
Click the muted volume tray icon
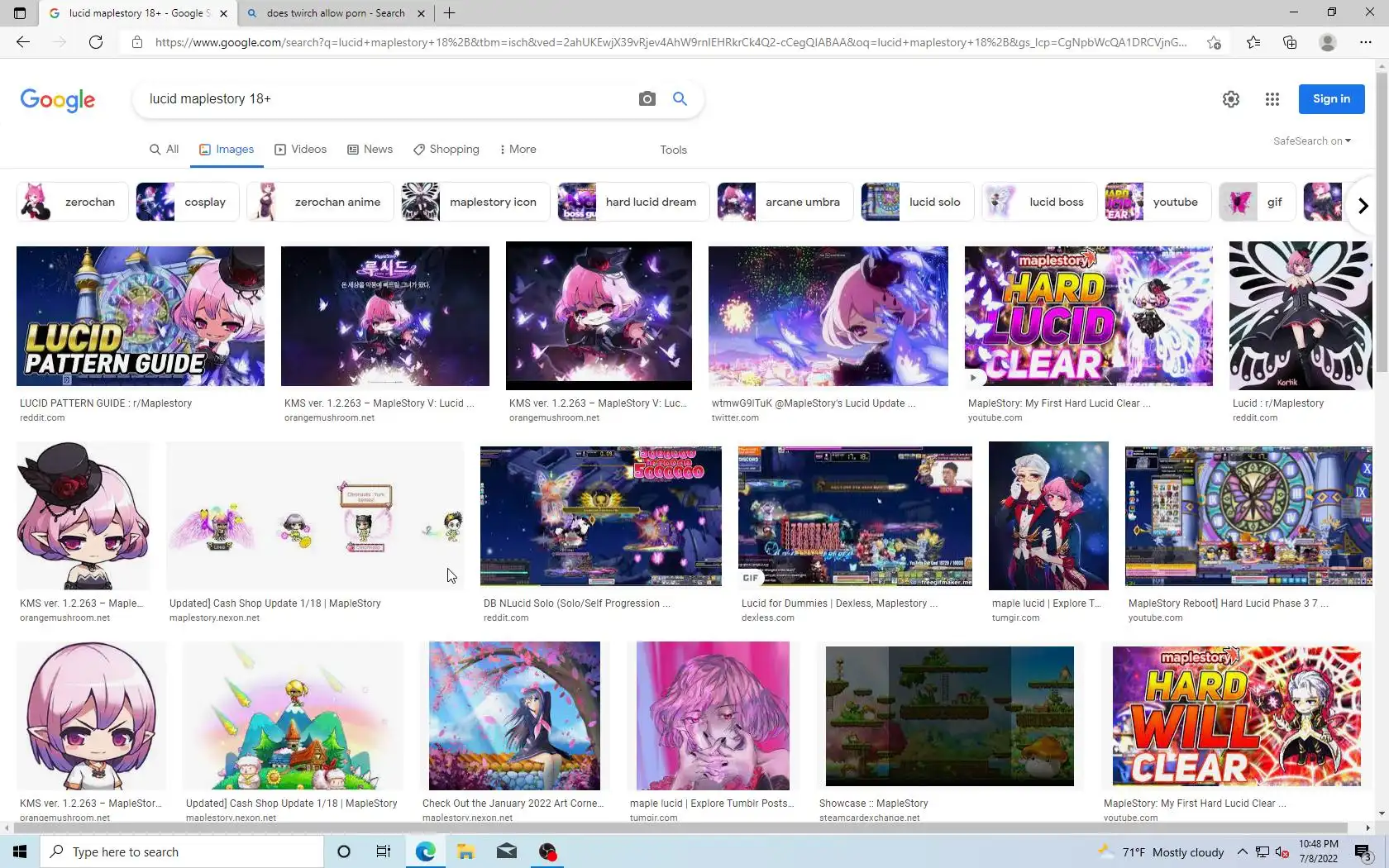(x=1282, y=852)
